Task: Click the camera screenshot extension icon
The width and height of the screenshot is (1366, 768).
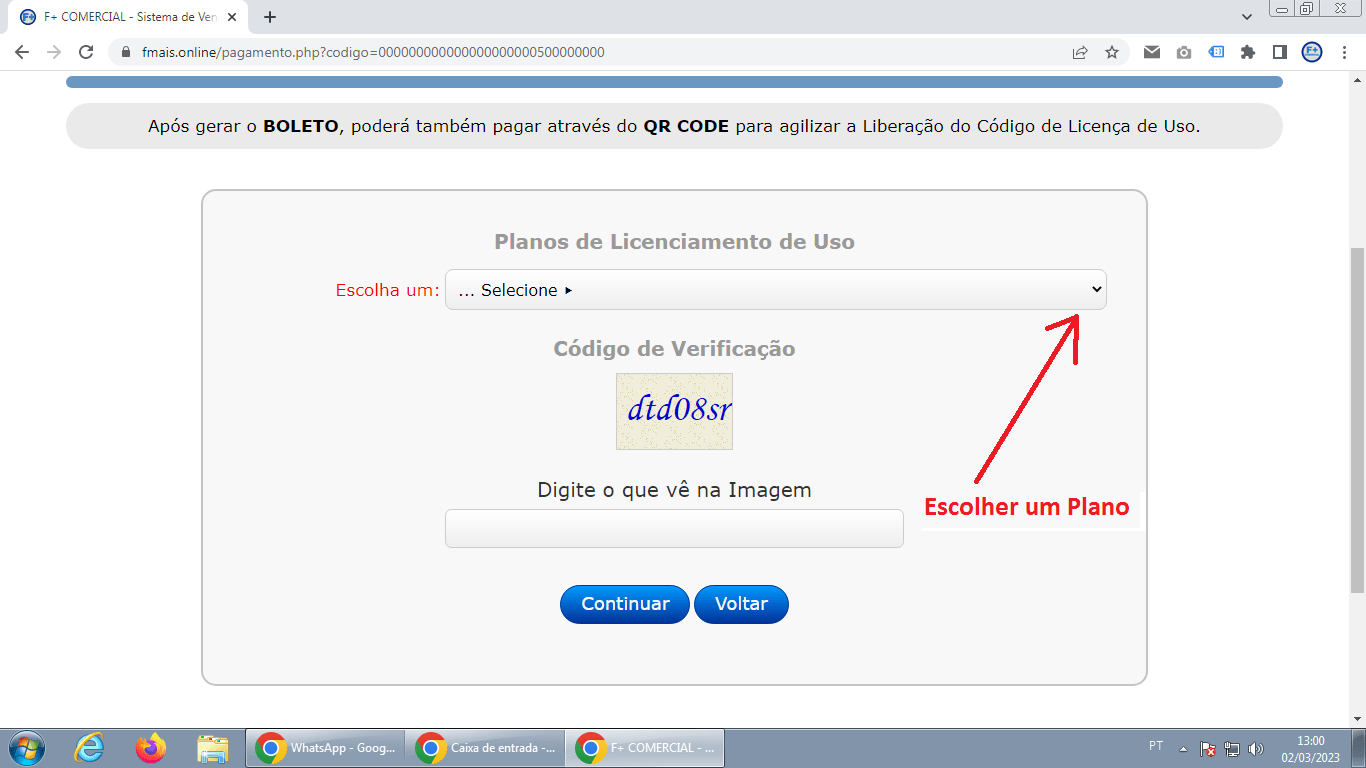Action: pos(1184,52)
